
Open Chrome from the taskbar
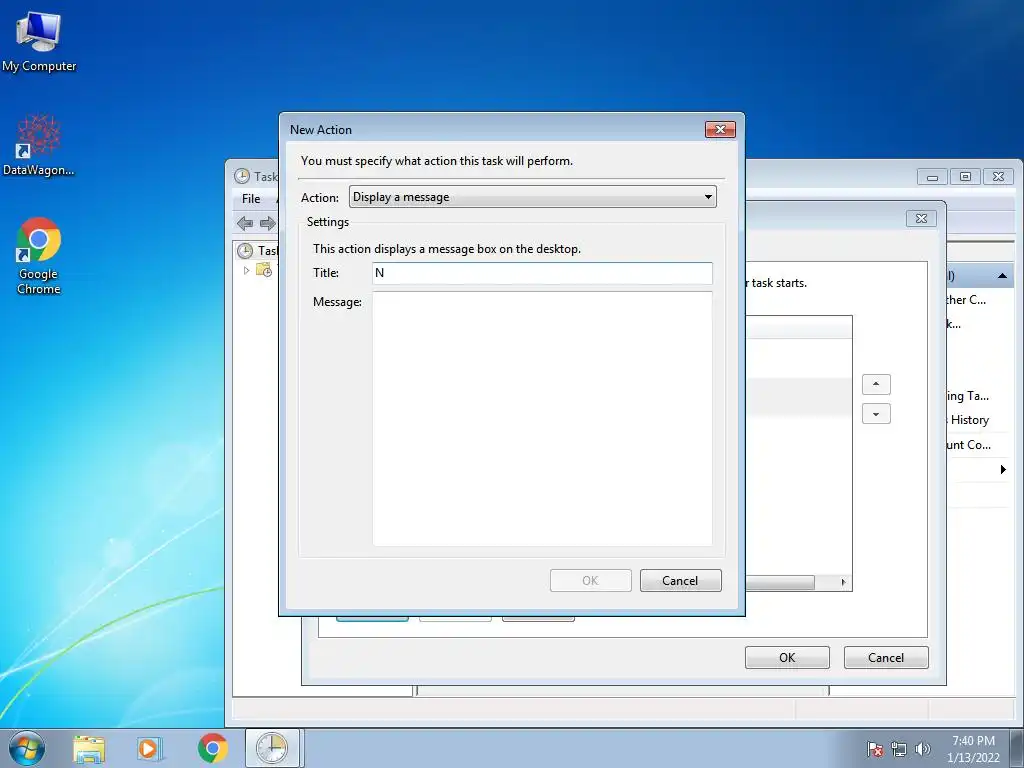[212, 748]
